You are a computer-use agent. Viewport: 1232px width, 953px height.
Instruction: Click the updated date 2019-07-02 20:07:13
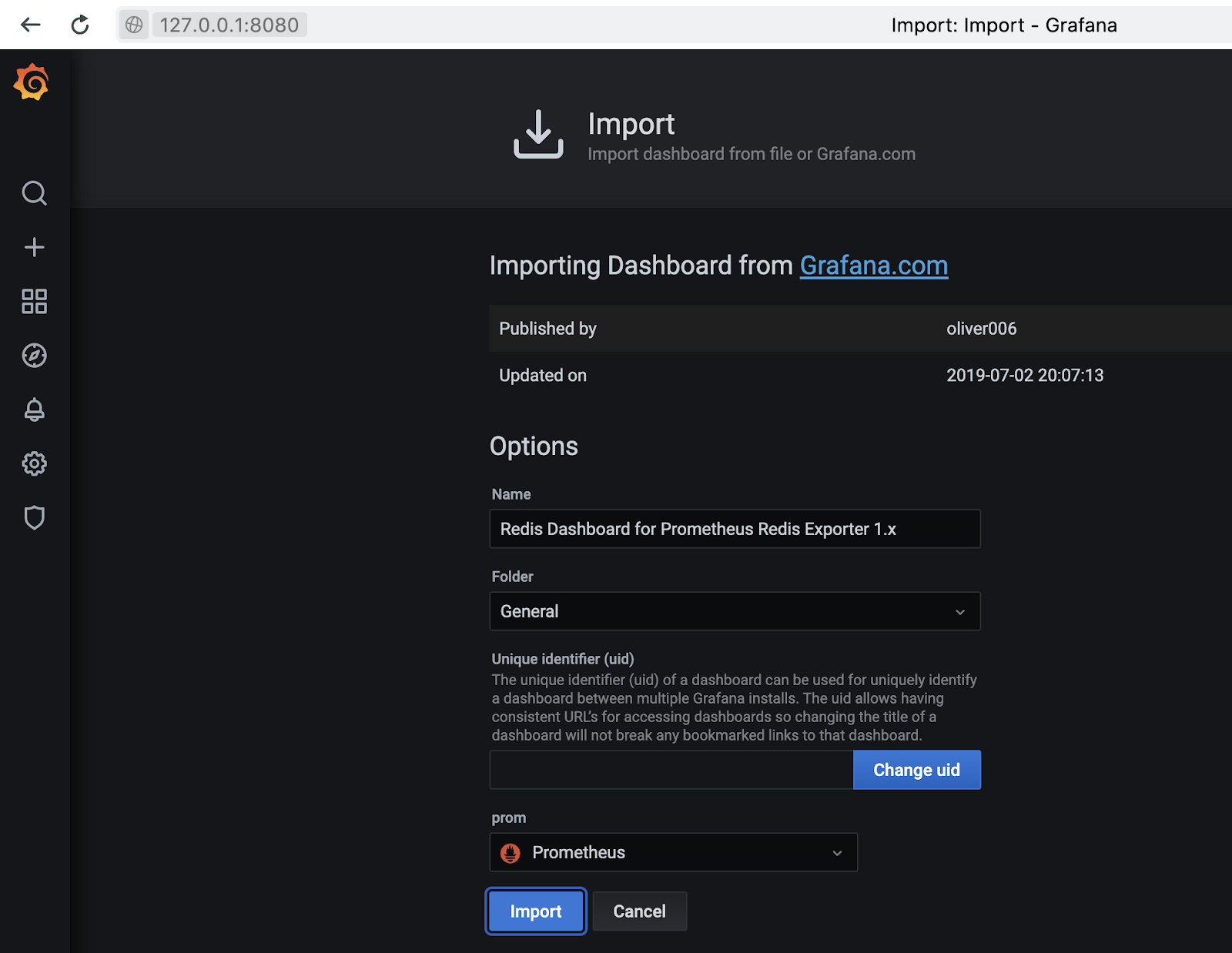1025,376
